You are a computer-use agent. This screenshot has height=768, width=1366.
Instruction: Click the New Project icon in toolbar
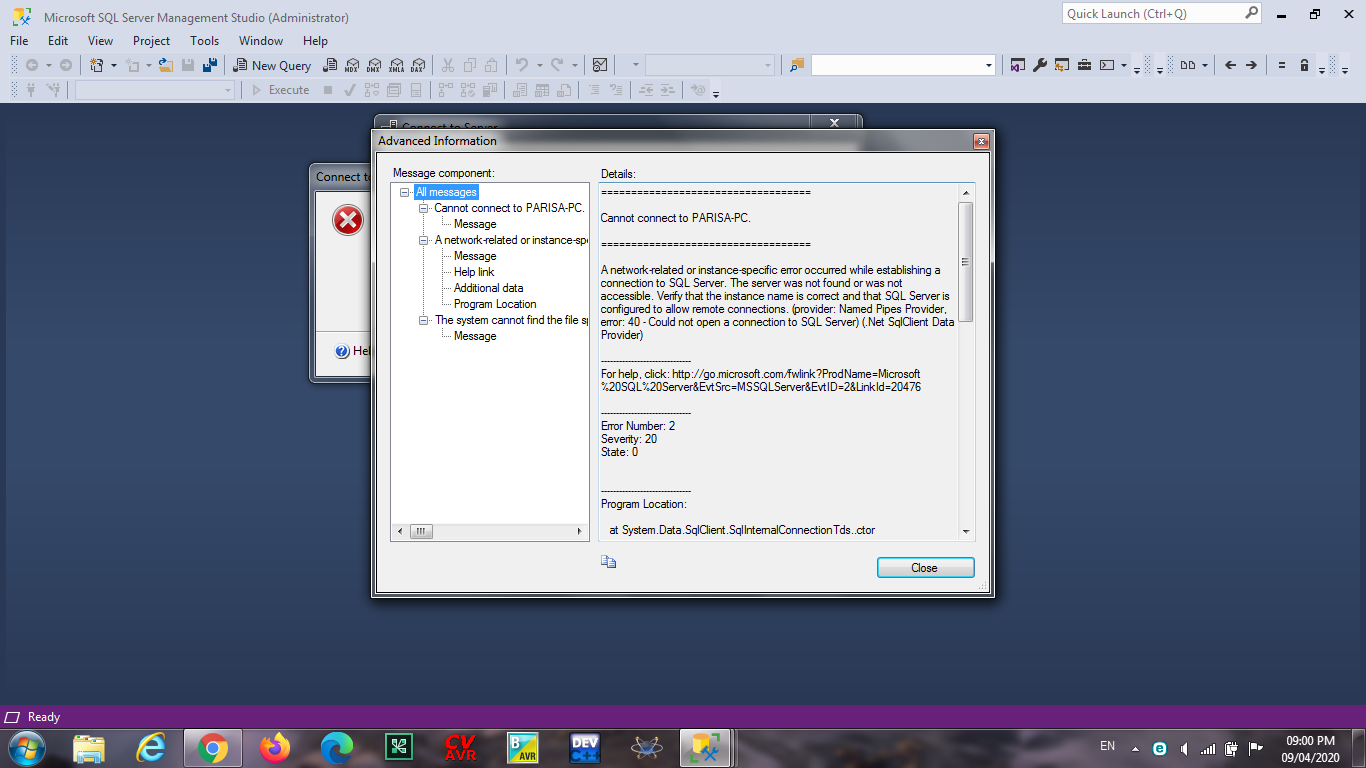tap(97, 65)
